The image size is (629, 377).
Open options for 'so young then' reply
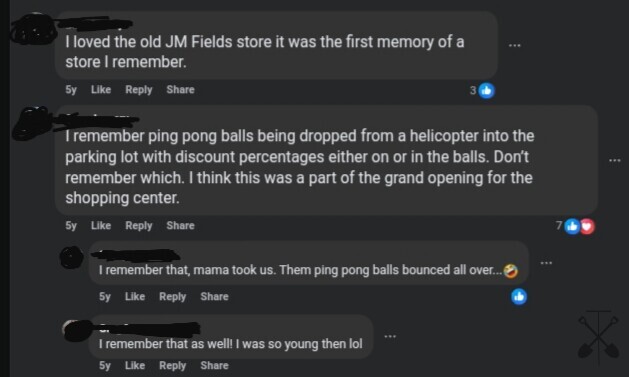(x=390, y=336)
